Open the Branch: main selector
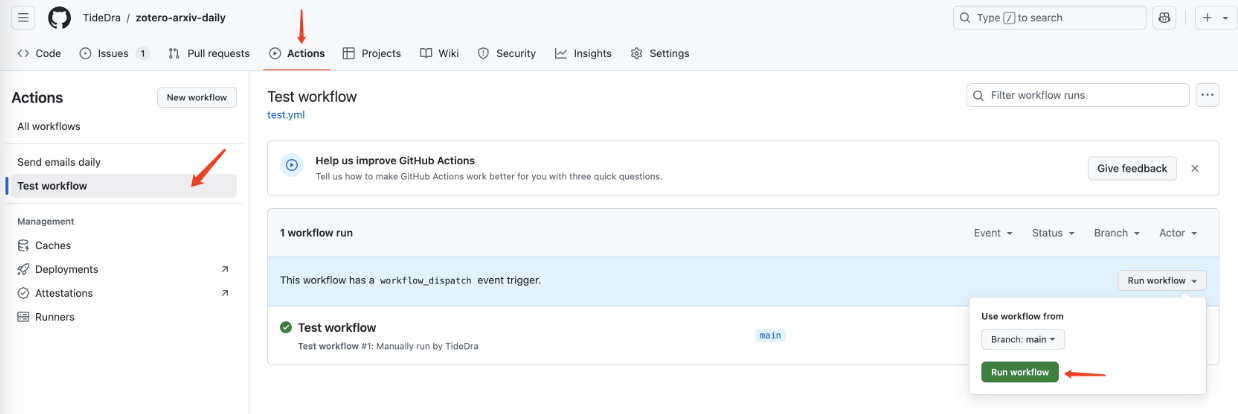Viewport: 1238px width, 414px height. (x=1023, y=339)
